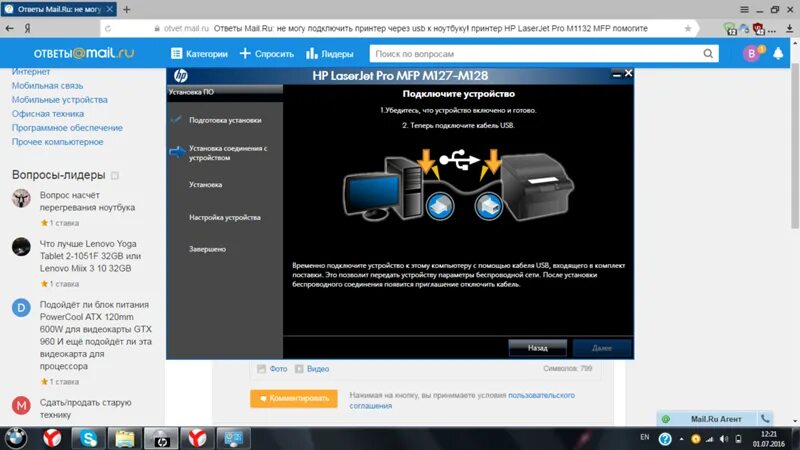Open the Прочее компьютерное category link
Viewport: 800px width, 450px height.
coord(58,142)
